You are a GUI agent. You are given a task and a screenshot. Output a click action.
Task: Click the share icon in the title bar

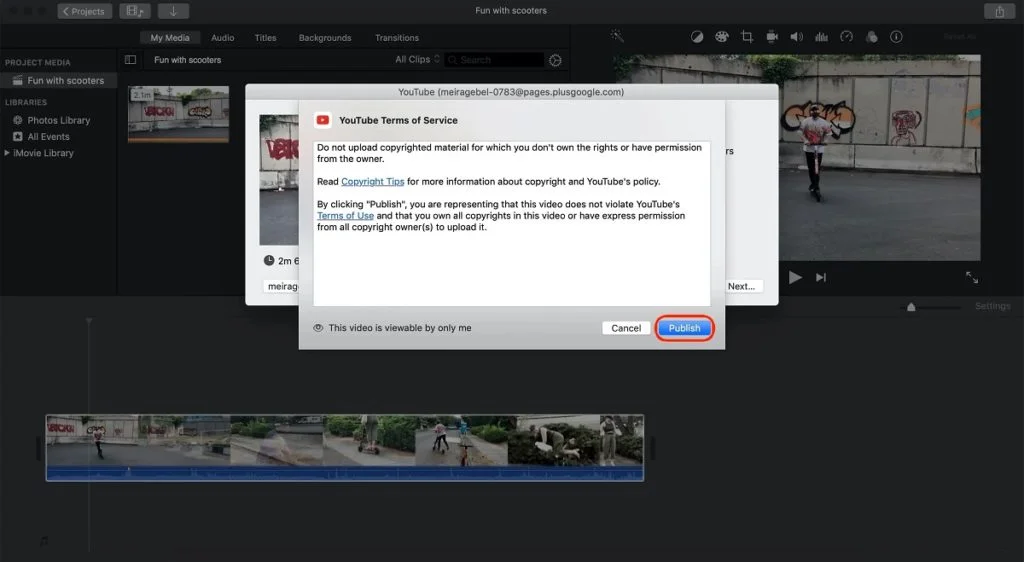(999, 11)
